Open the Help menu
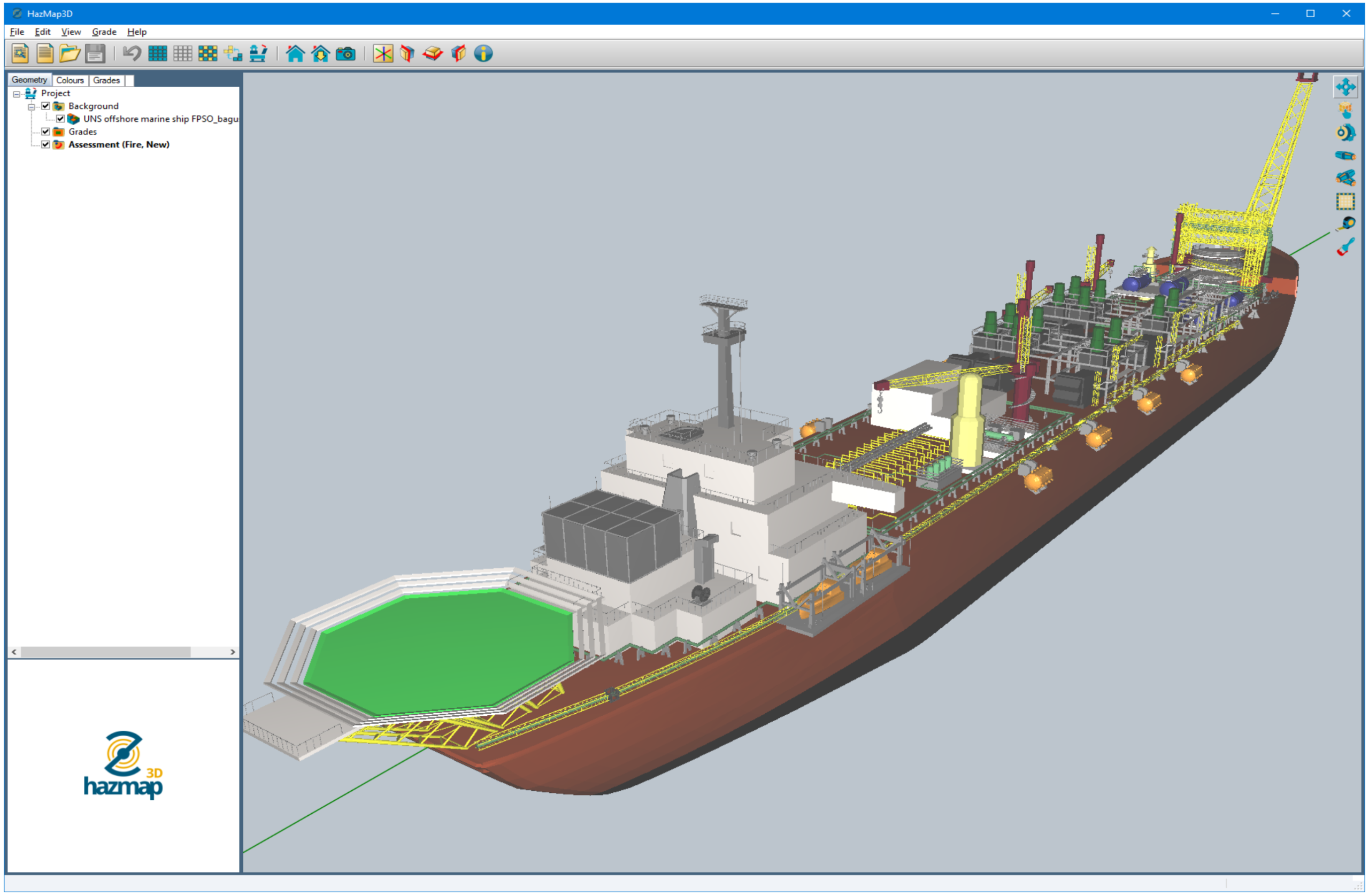The image size is (1369, 896). click(x=136, y=32)
